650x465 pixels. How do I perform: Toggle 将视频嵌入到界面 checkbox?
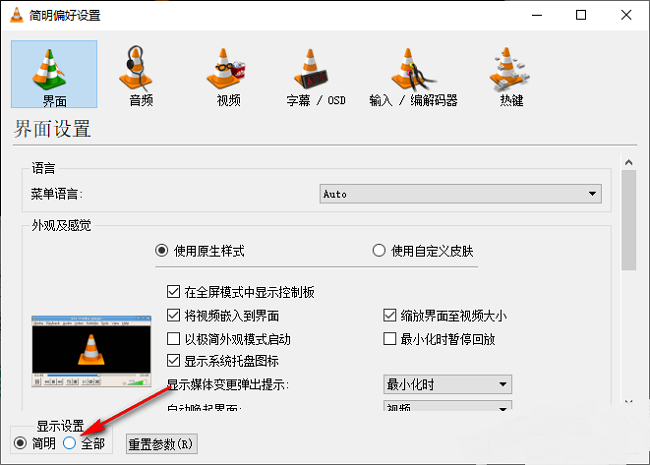coord(173,315)
